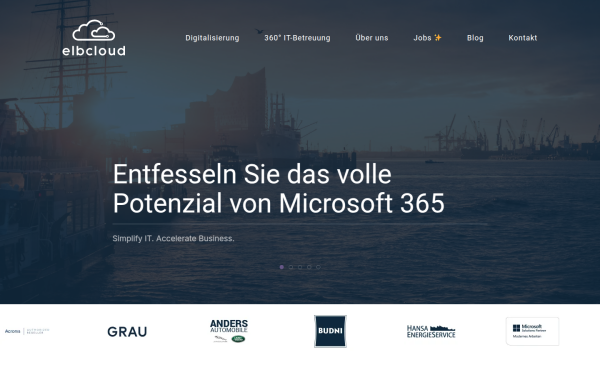
Task: Open the Jobs navigation link
Action: 427,38
